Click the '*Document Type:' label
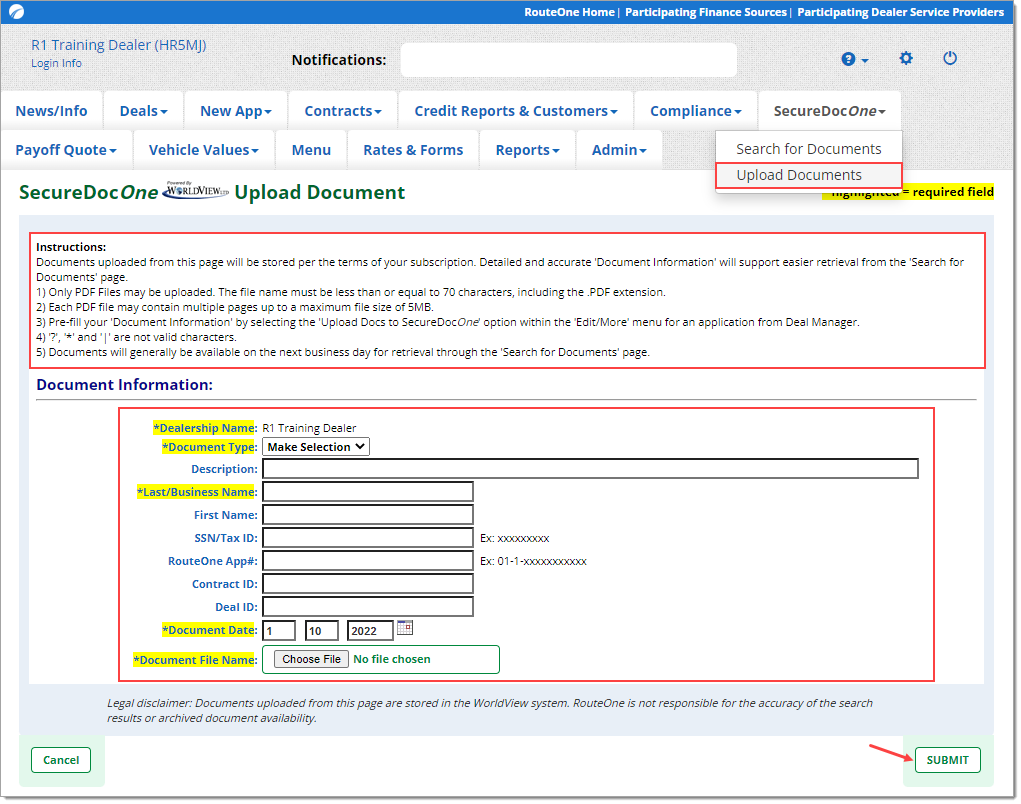 pyautogui.click(x=210, y=447)
